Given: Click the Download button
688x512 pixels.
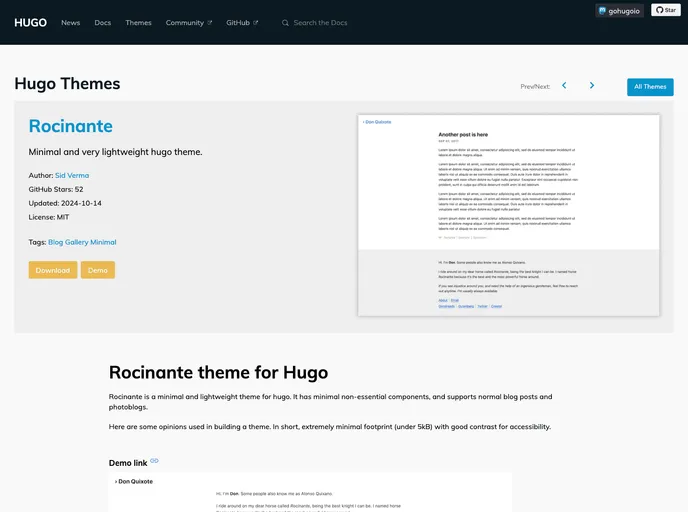Looking at the screenshot, I should [53, 270].
